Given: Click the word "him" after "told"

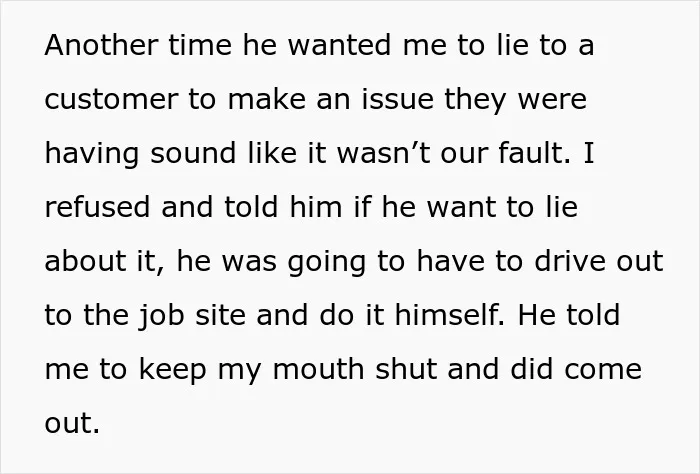Looking at the screenshot, I should click(x=316, y=207).
